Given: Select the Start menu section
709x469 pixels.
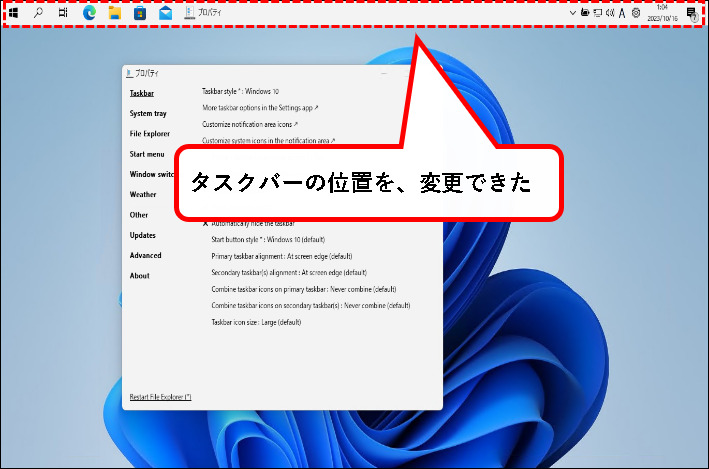Looking at the screenshot, I should click(147, 154).
